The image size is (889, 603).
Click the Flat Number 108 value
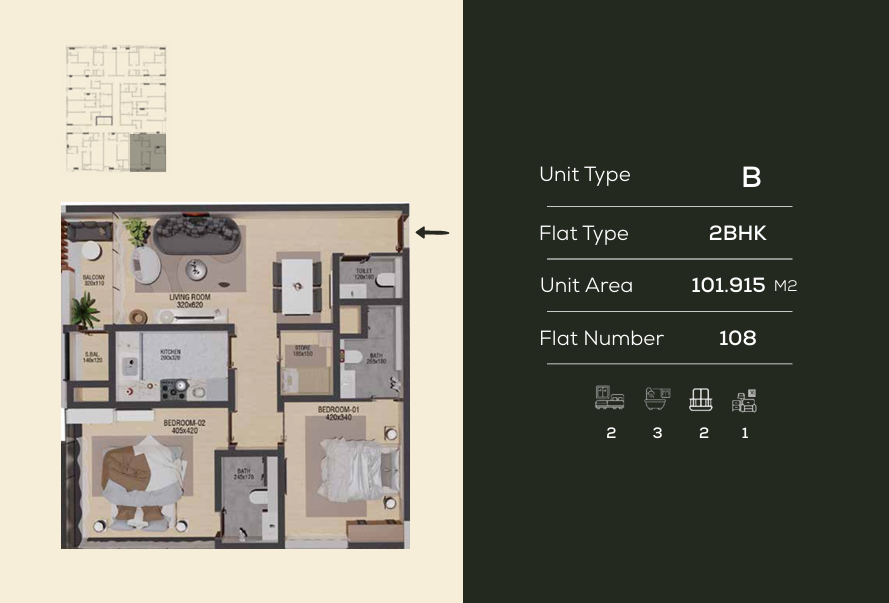click(736, 338)
